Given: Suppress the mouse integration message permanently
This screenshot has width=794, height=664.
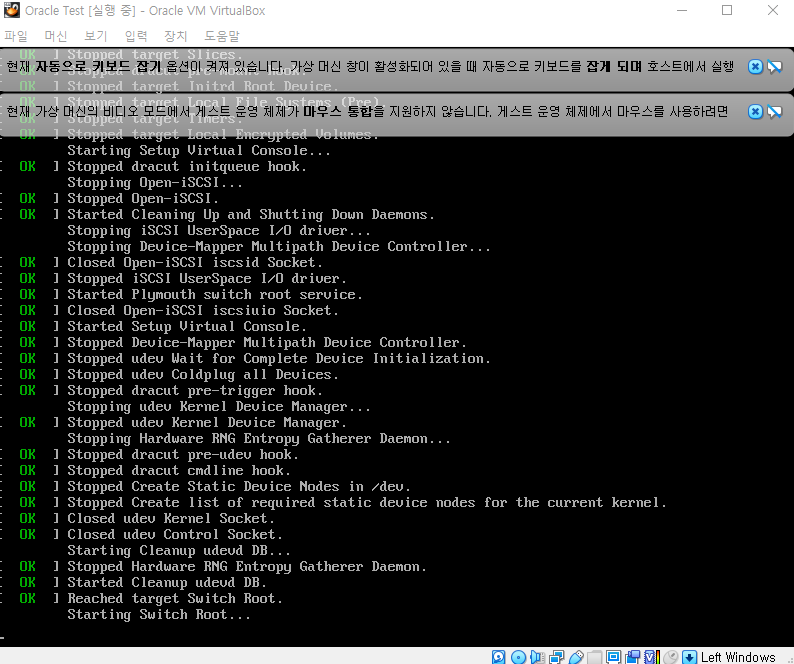Looking at the screenshot, I should [775, 111].
